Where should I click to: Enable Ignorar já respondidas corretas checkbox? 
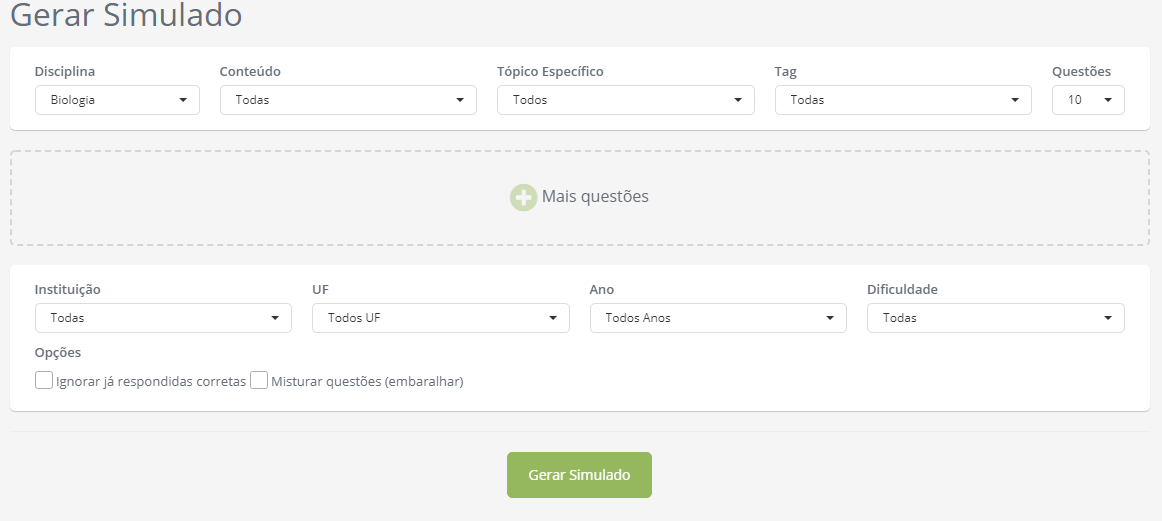click(x=44, y=381)
